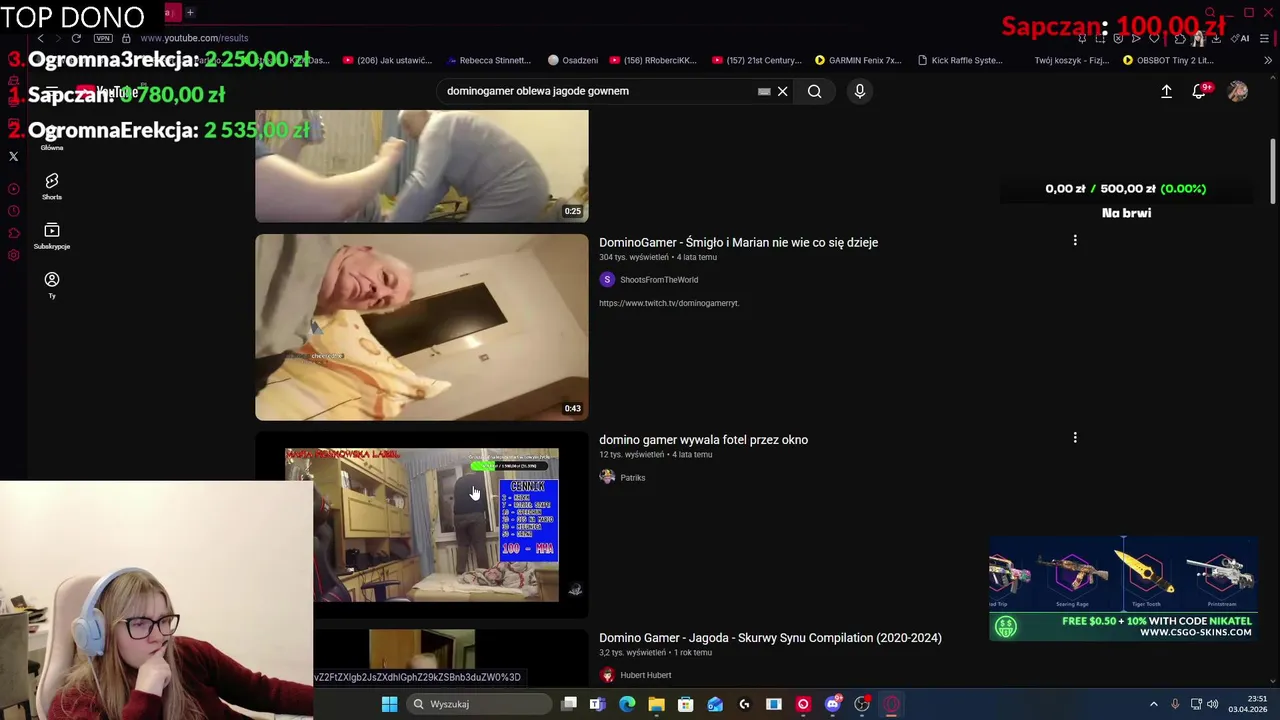This screenshot has height=720, width=1280.
Task: Open options for Śmigło i Marian video
Action: point(1075,240)
